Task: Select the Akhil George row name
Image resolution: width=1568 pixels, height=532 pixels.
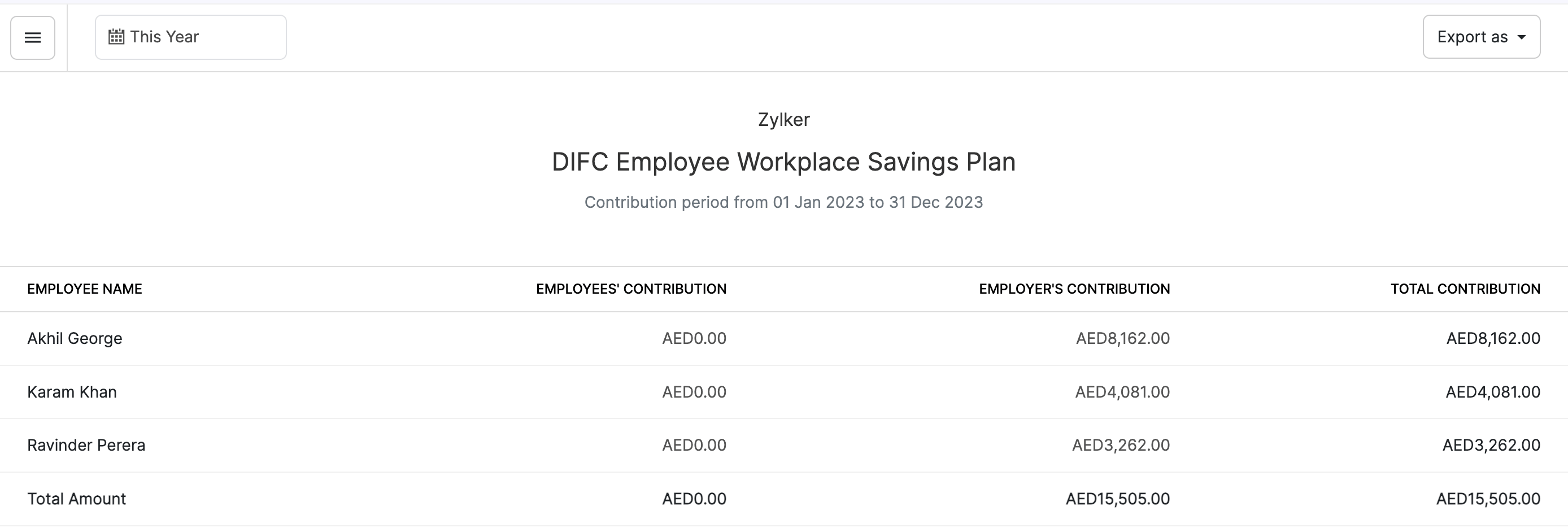Action: click(75, 338)
